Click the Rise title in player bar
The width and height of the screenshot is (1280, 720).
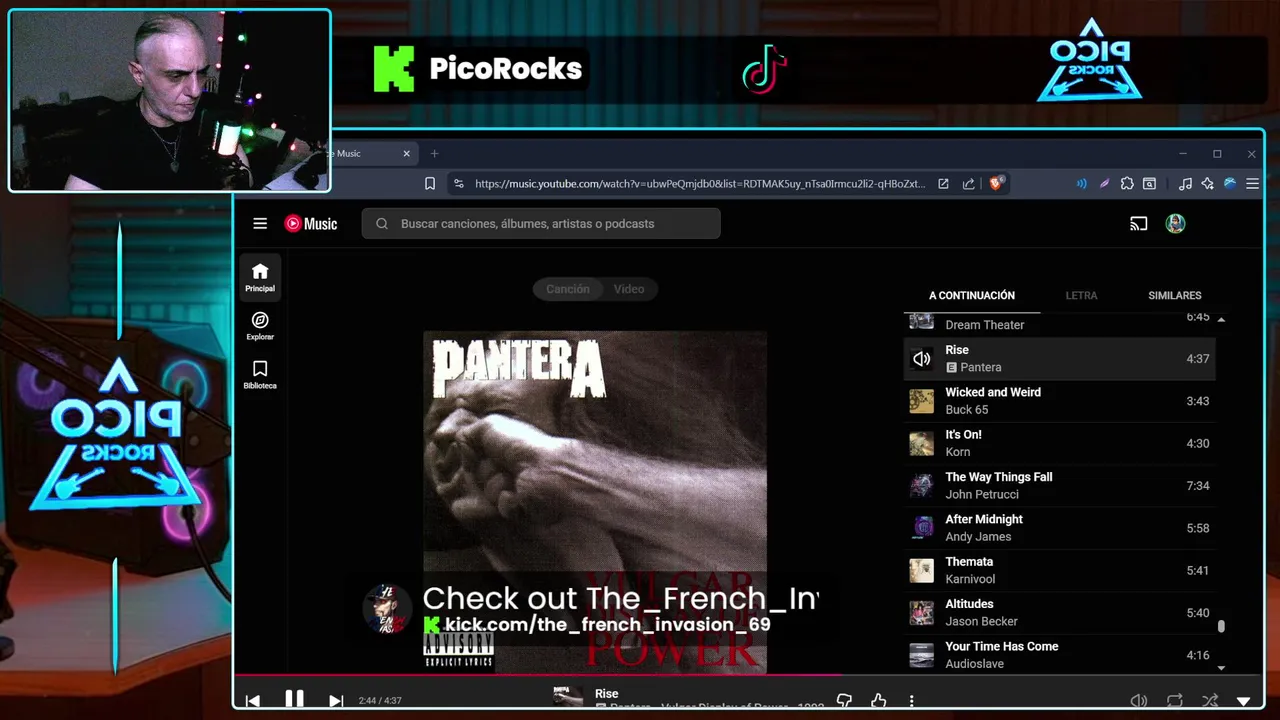click(x=606, y=694)
